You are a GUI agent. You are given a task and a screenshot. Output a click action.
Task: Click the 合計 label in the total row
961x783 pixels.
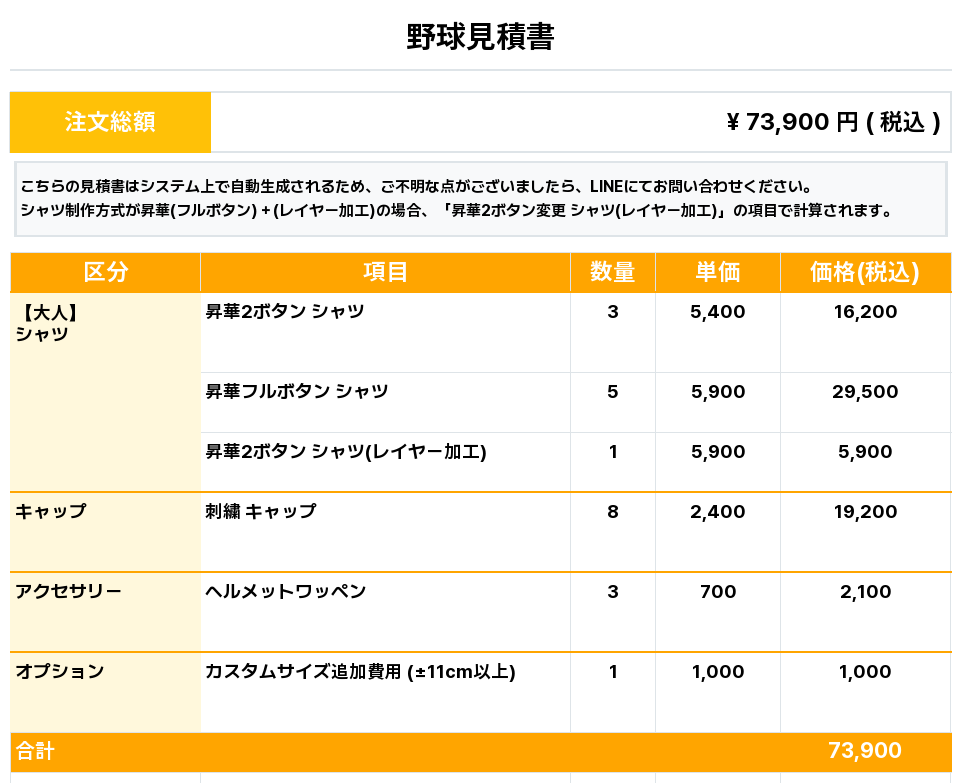(x=35, y=751)
